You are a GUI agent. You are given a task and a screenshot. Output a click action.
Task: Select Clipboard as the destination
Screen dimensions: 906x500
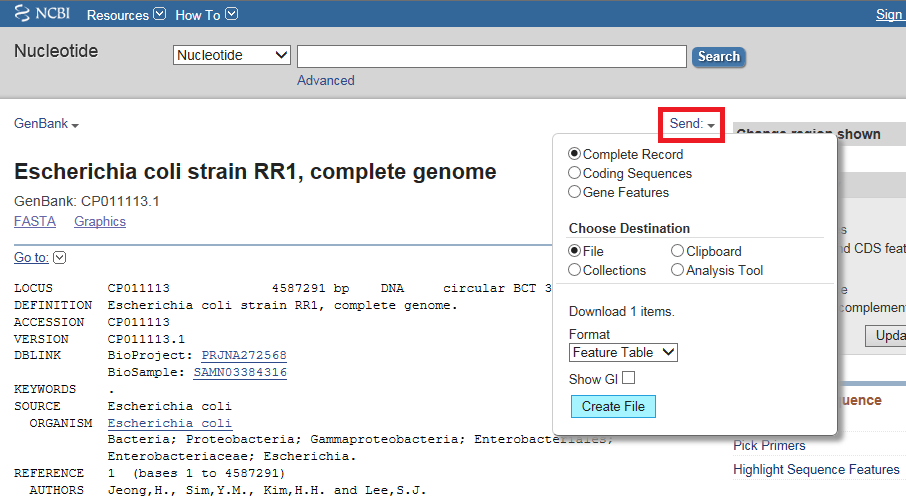tap(678, 251)
